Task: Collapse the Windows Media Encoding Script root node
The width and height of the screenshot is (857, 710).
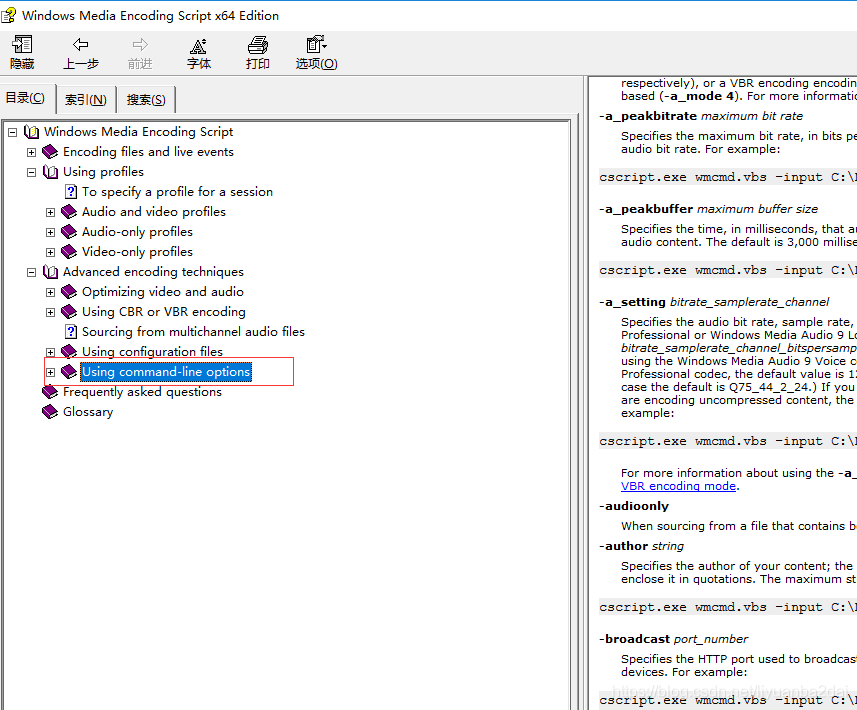Action: 13,132
